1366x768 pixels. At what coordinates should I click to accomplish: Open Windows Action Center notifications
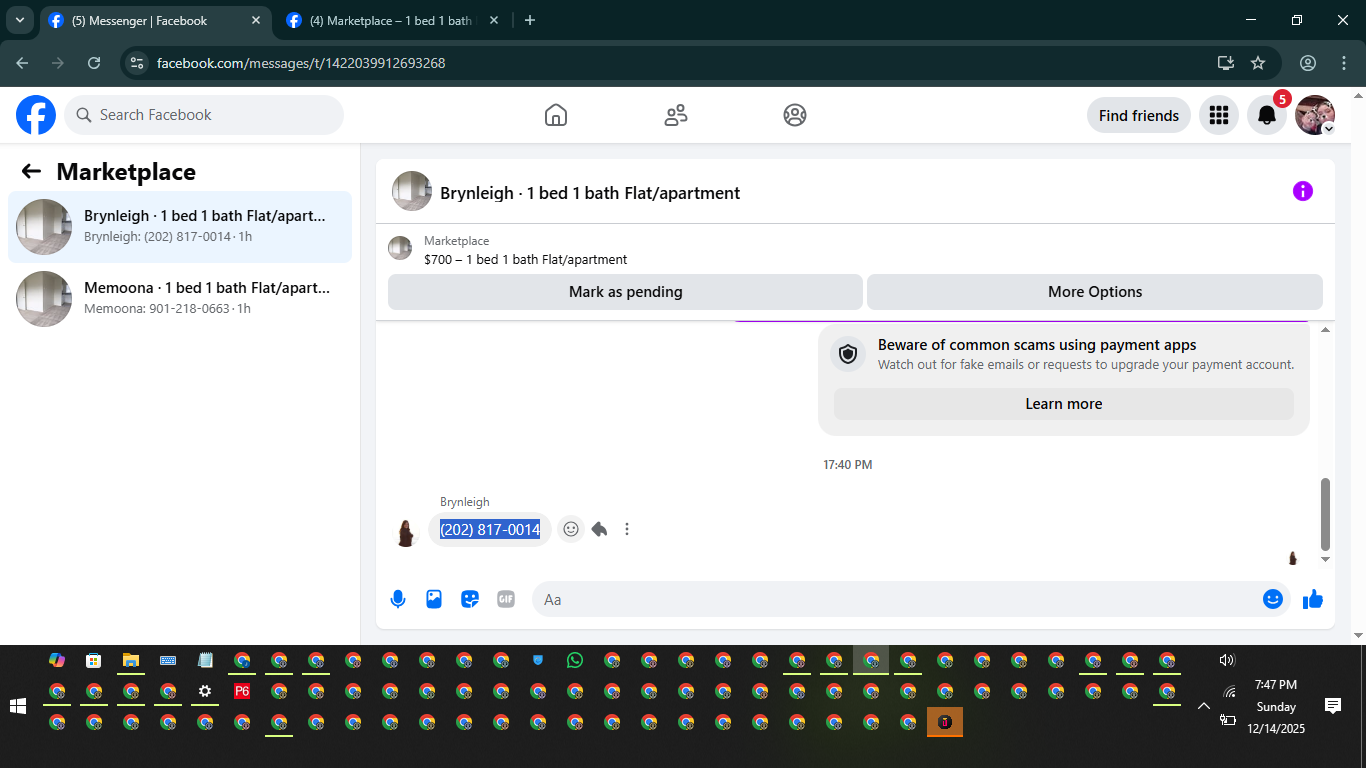coord(1332,706)
